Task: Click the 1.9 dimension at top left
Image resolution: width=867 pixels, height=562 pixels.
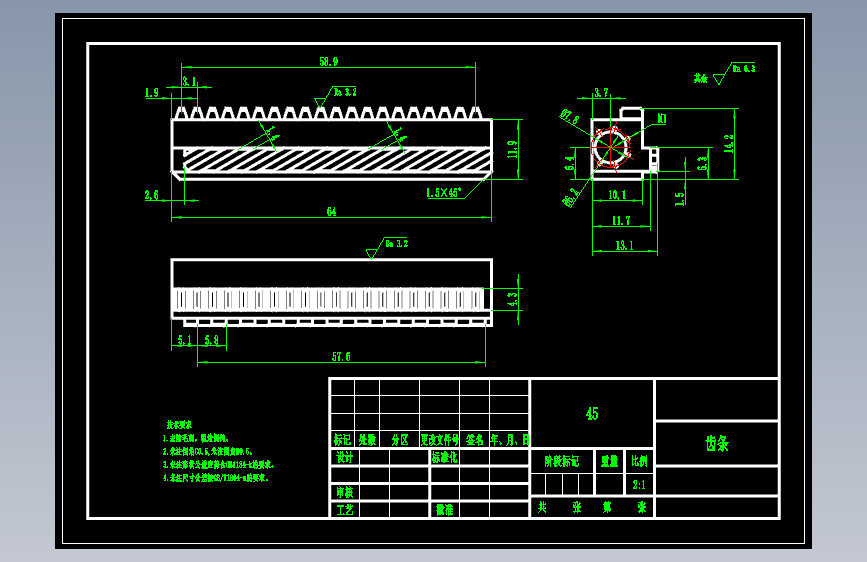Action: 152,93
